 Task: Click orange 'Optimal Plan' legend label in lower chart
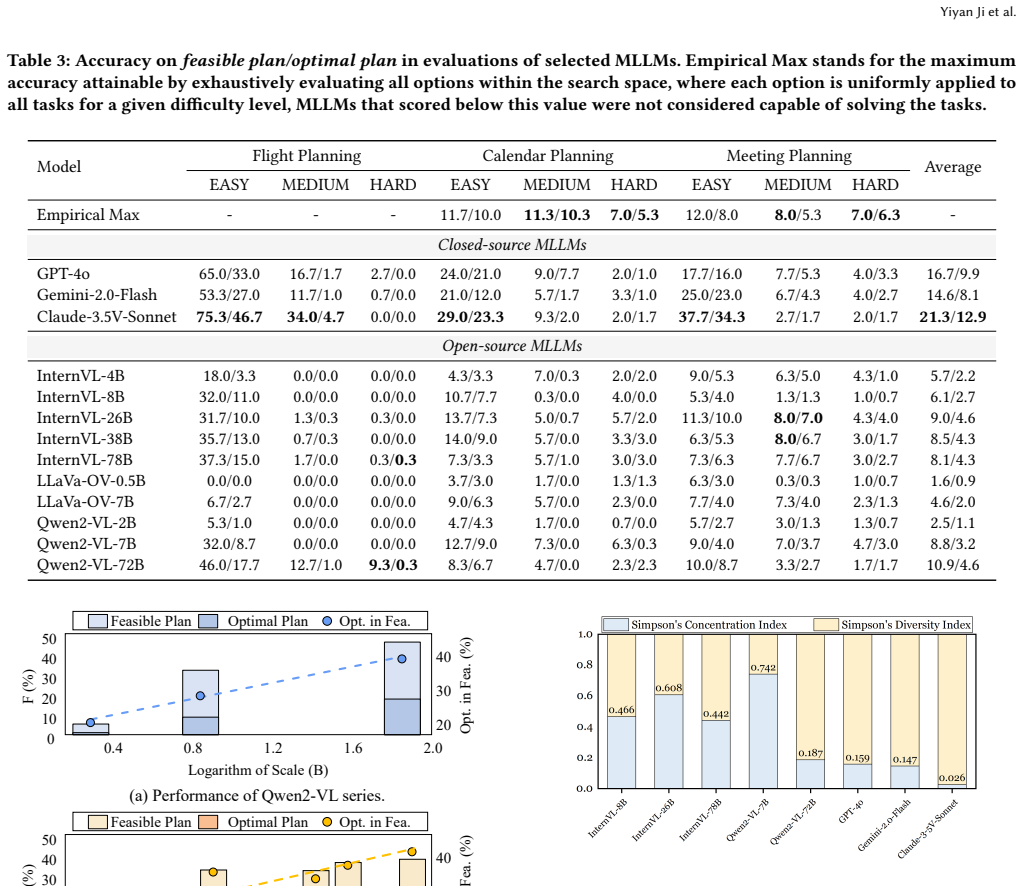(267, 822)
